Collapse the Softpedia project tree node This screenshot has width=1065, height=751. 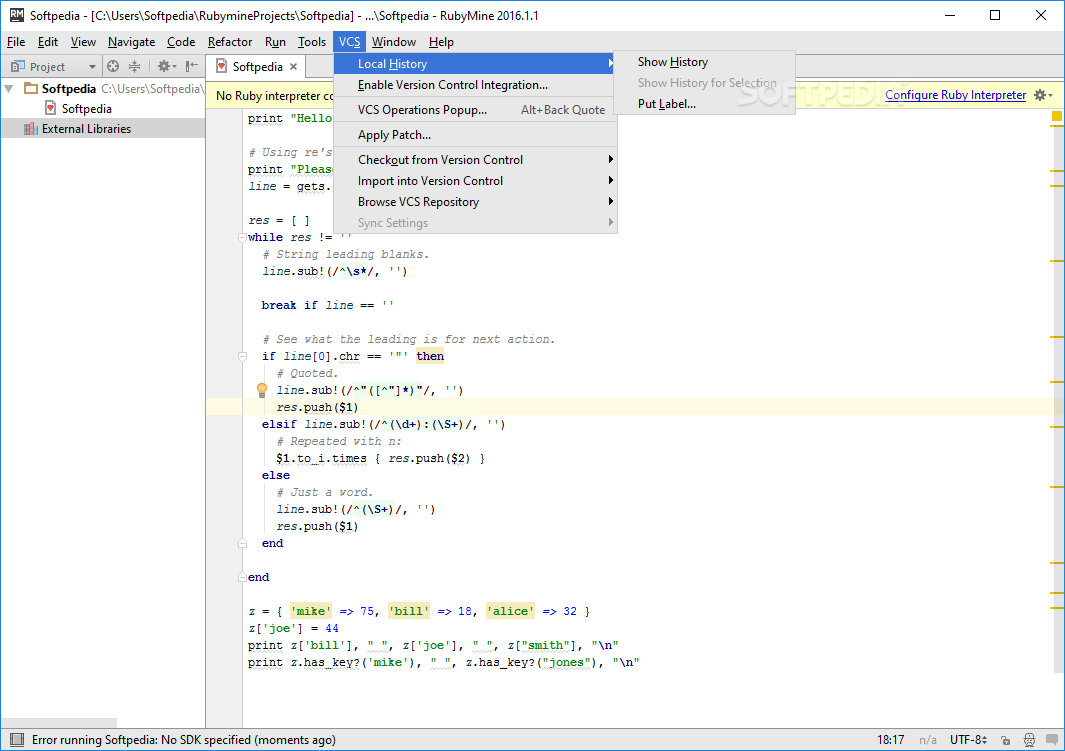9,88
